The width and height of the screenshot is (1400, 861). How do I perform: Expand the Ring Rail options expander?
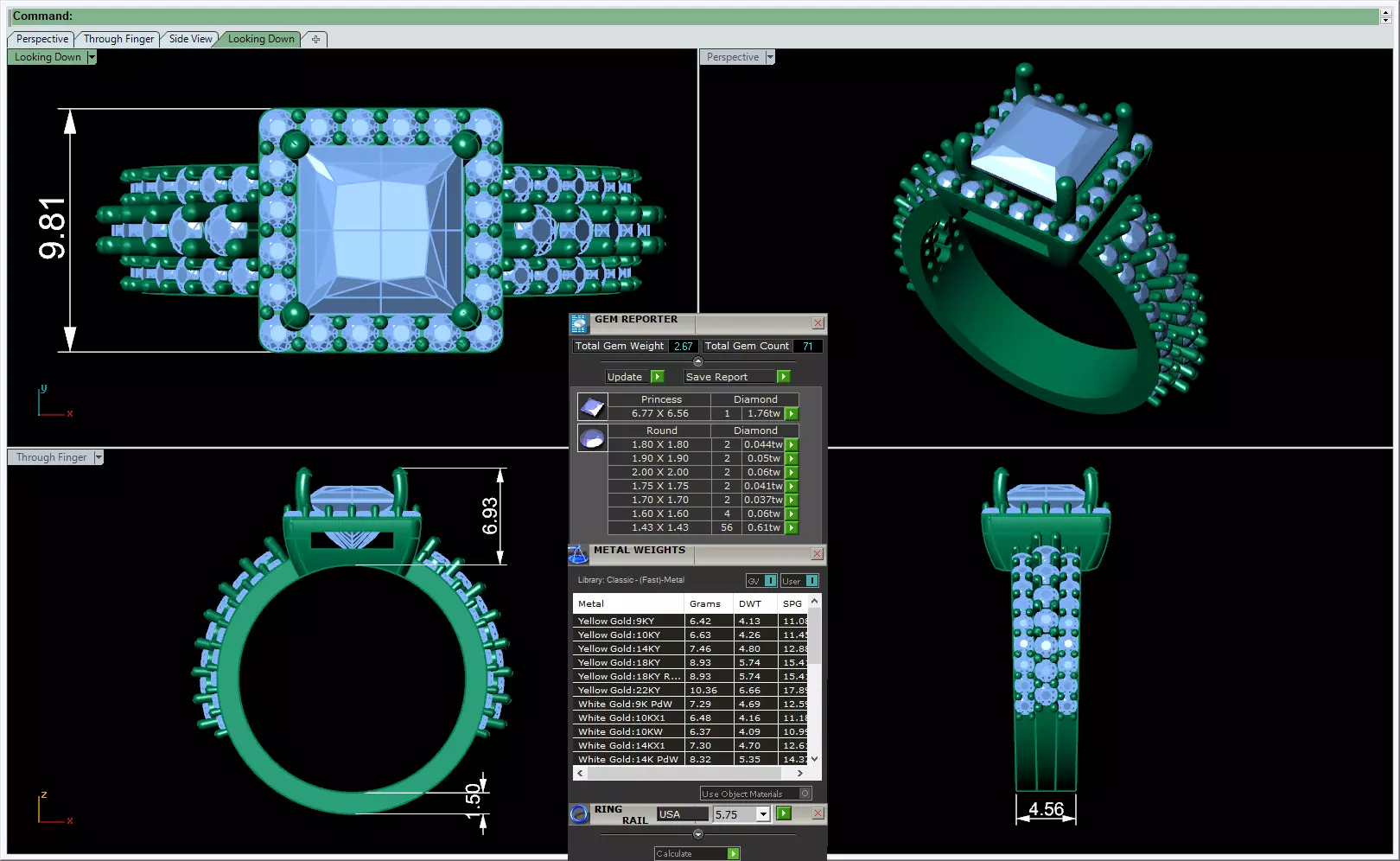[698, 834]
